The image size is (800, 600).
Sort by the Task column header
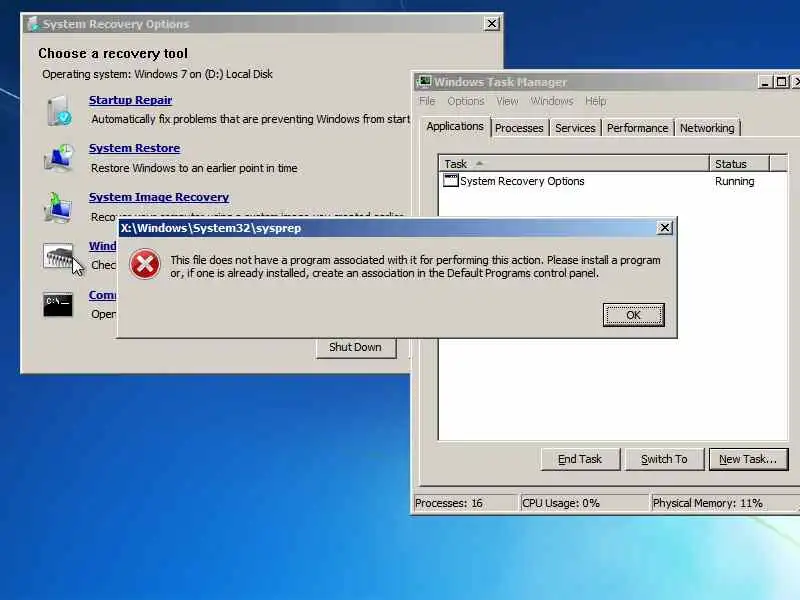(573, 164)
